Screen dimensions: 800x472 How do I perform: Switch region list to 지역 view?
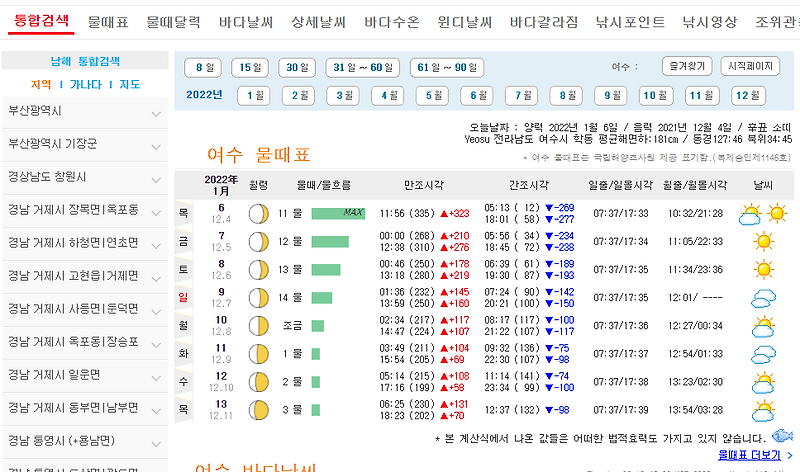click(x=41, y=84)
